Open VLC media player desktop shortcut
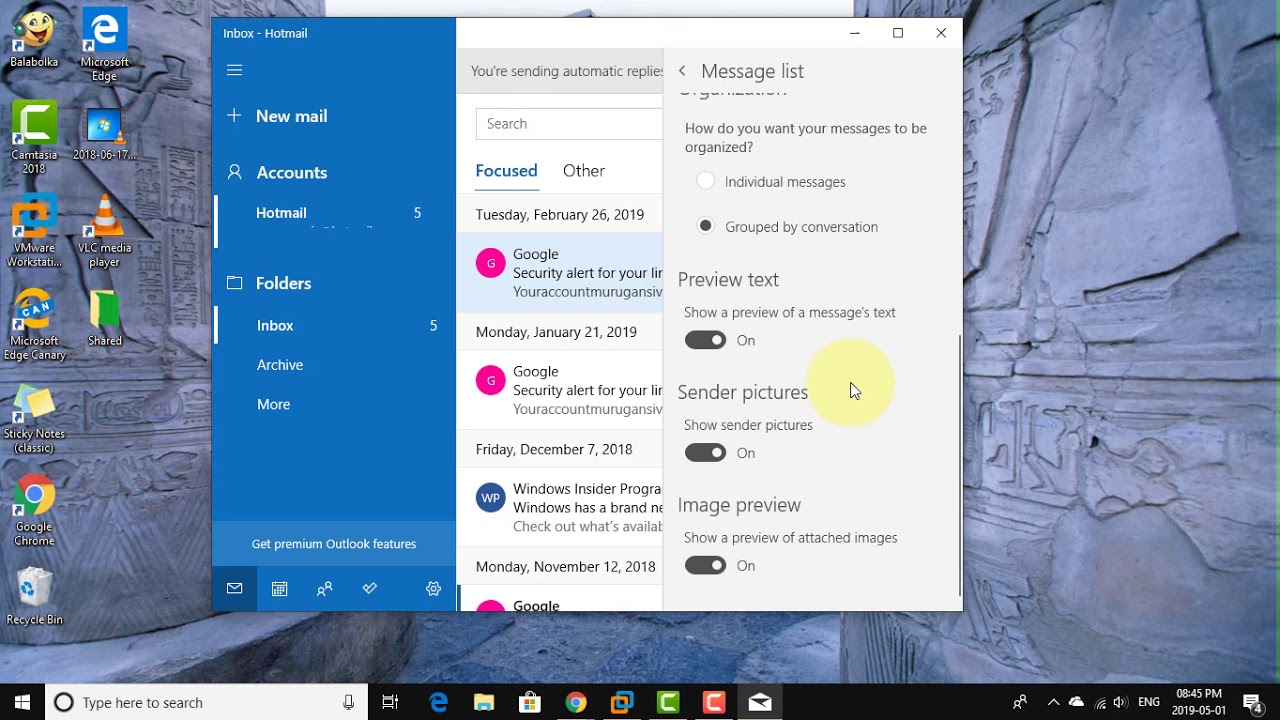 point(104,233)
